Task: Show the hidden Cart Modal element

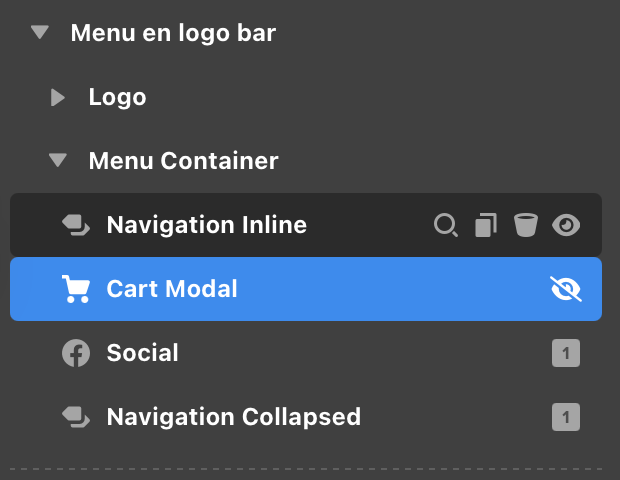Action: pyautogui.click(x=566, y=289)
